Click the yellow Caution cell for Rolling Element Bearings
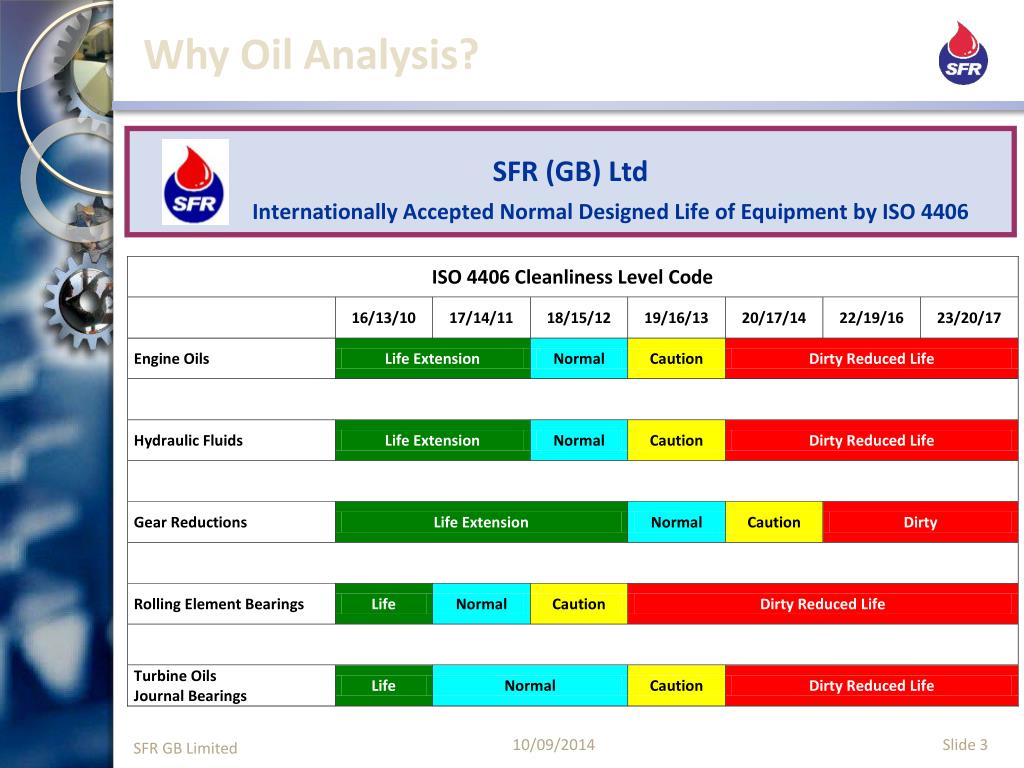 pos(579,604)
